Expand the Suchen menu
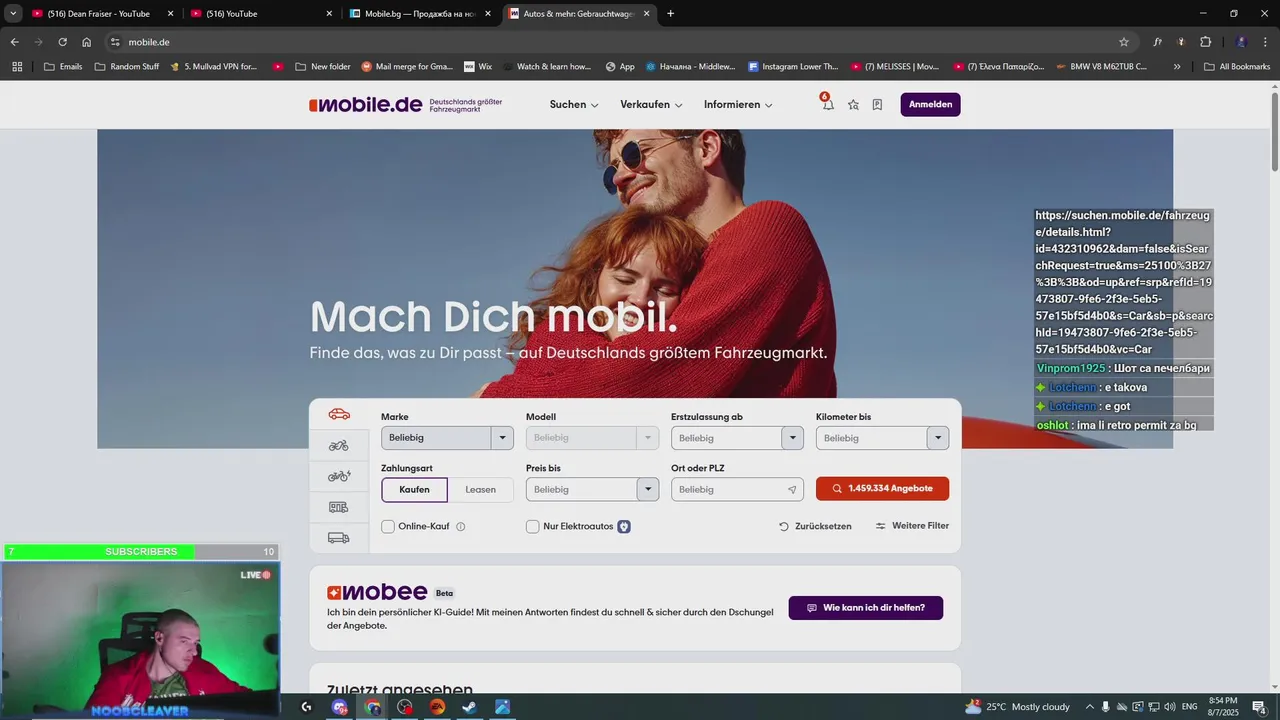Viewport: 1280px width, 720px height. (x=574, y=104)
